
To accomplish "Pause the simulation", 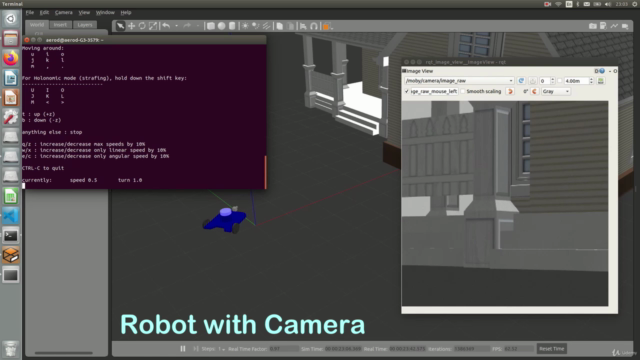I will coord(183,349).
